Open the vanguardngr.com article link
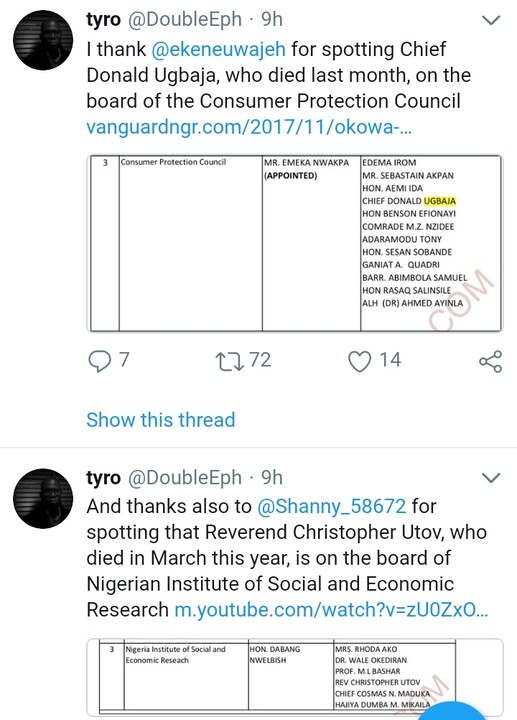The height and width of the screenshot is (720, 517). point(249,127)
